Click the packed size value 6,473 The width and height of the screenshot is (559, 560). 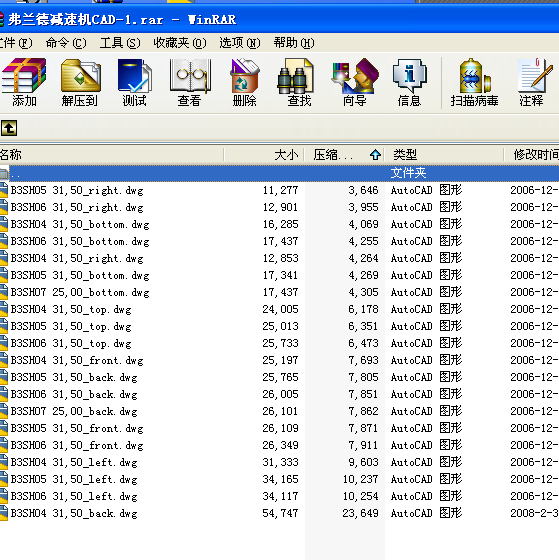point(363,343)
